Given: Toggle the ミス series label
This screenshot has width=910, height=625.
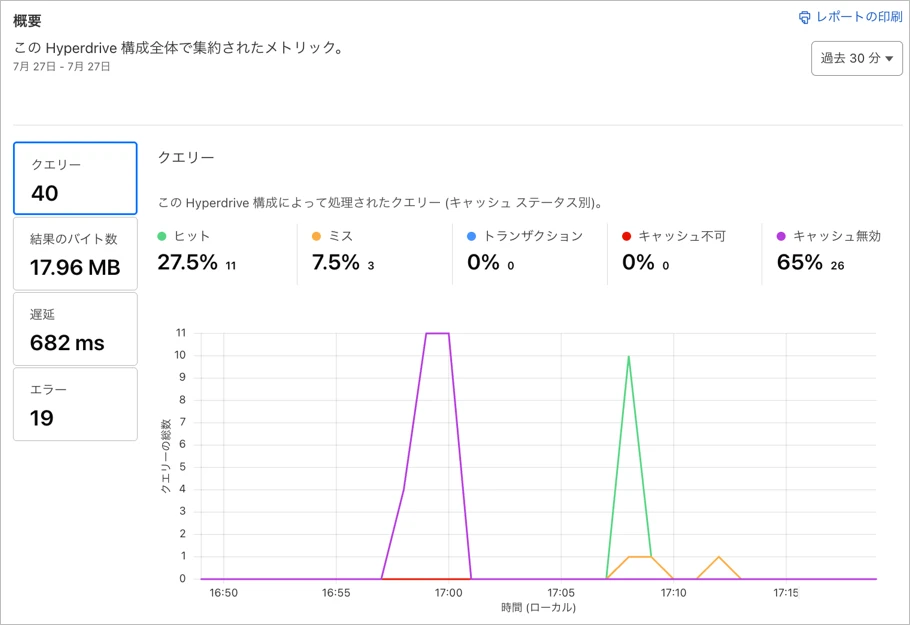Looking at the screenshot, I should click(x=341, y=237).
